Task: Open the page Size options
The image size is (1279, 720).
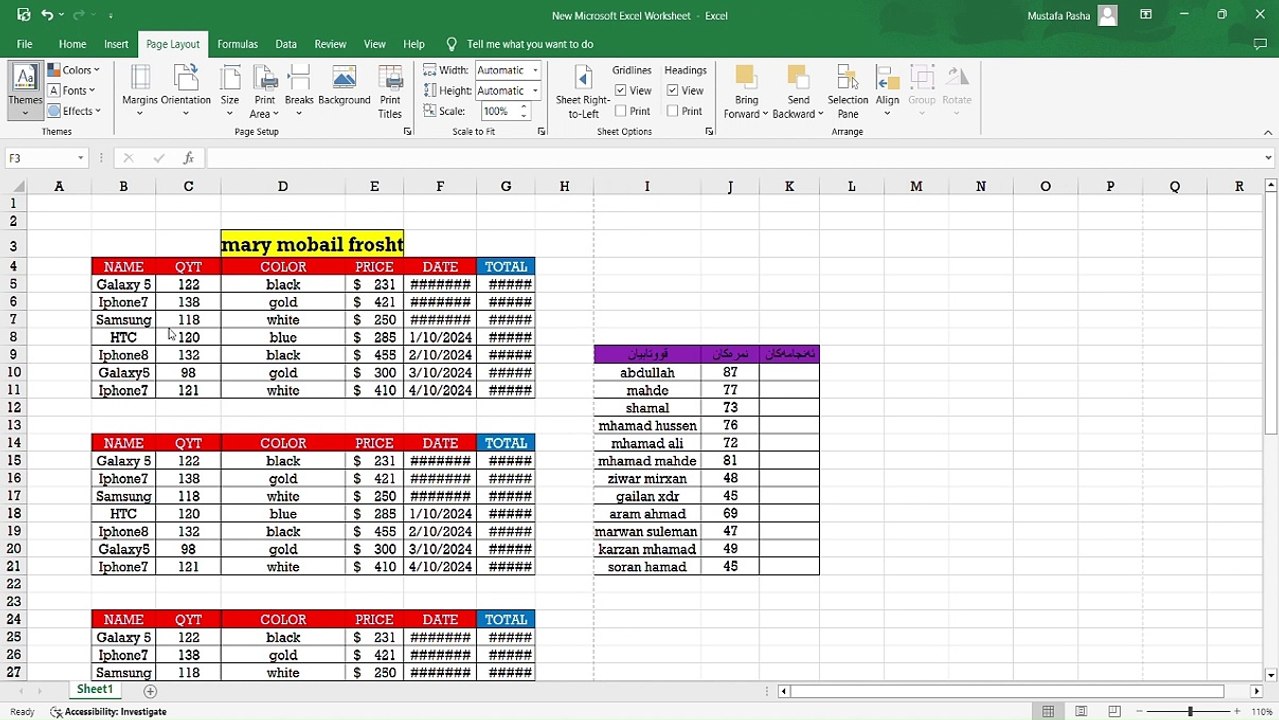Action: [230, 90]
